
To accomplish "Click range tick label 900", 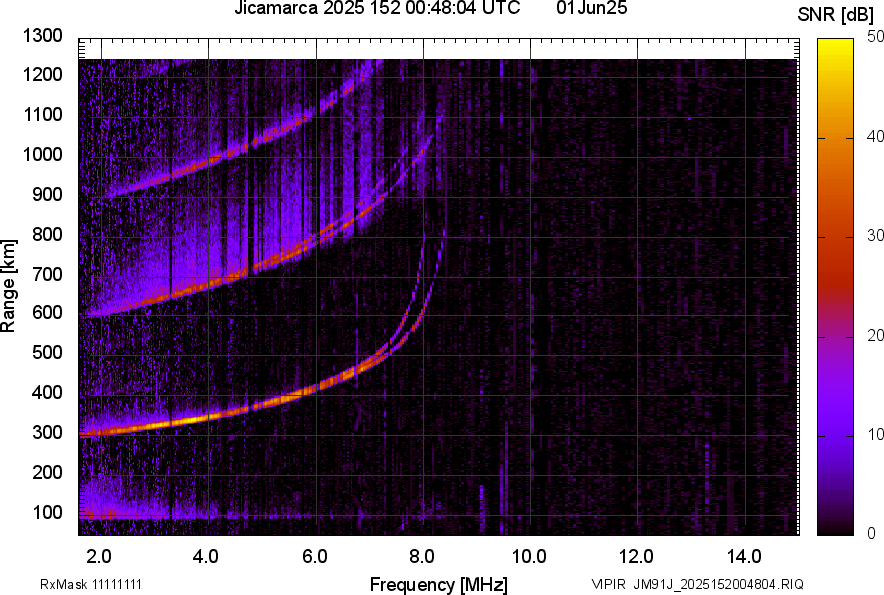I will (x=47, y=194).
